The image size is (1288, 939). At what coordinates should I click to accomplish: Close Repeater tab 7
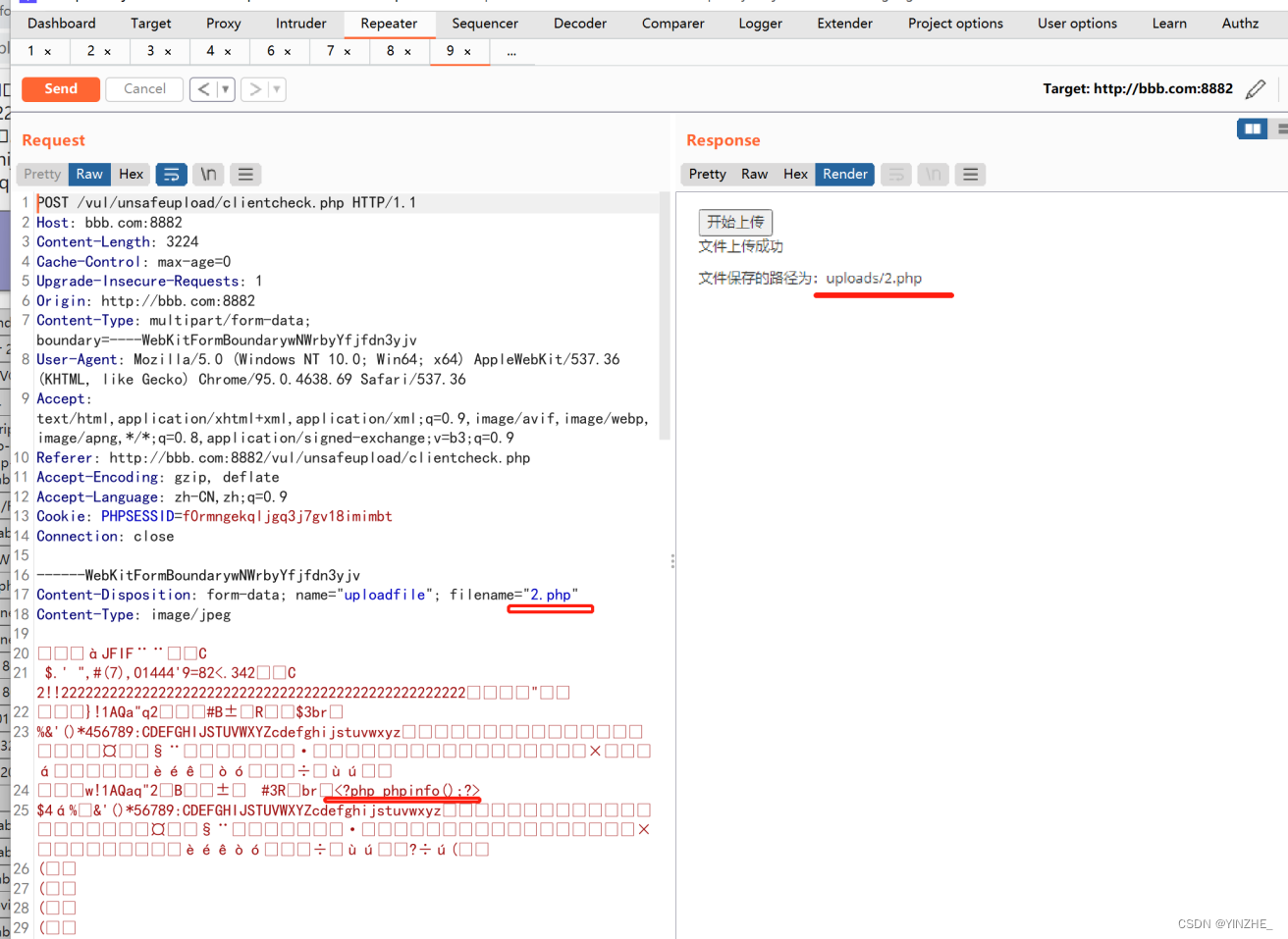coord(348,52)
